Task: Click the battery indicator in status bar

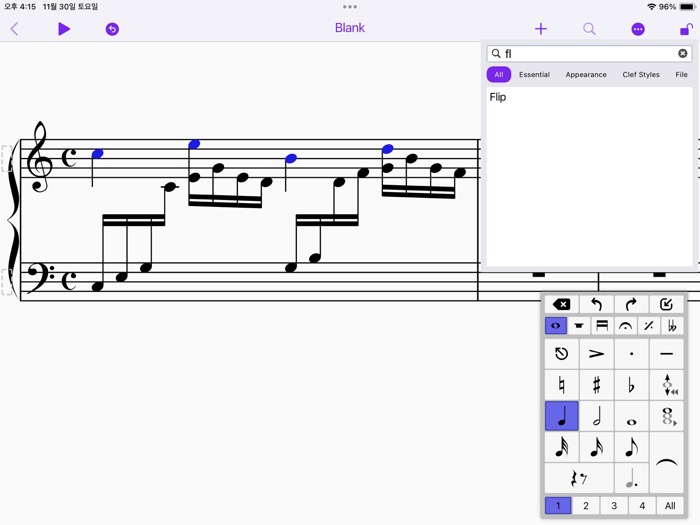Action: 687,7
